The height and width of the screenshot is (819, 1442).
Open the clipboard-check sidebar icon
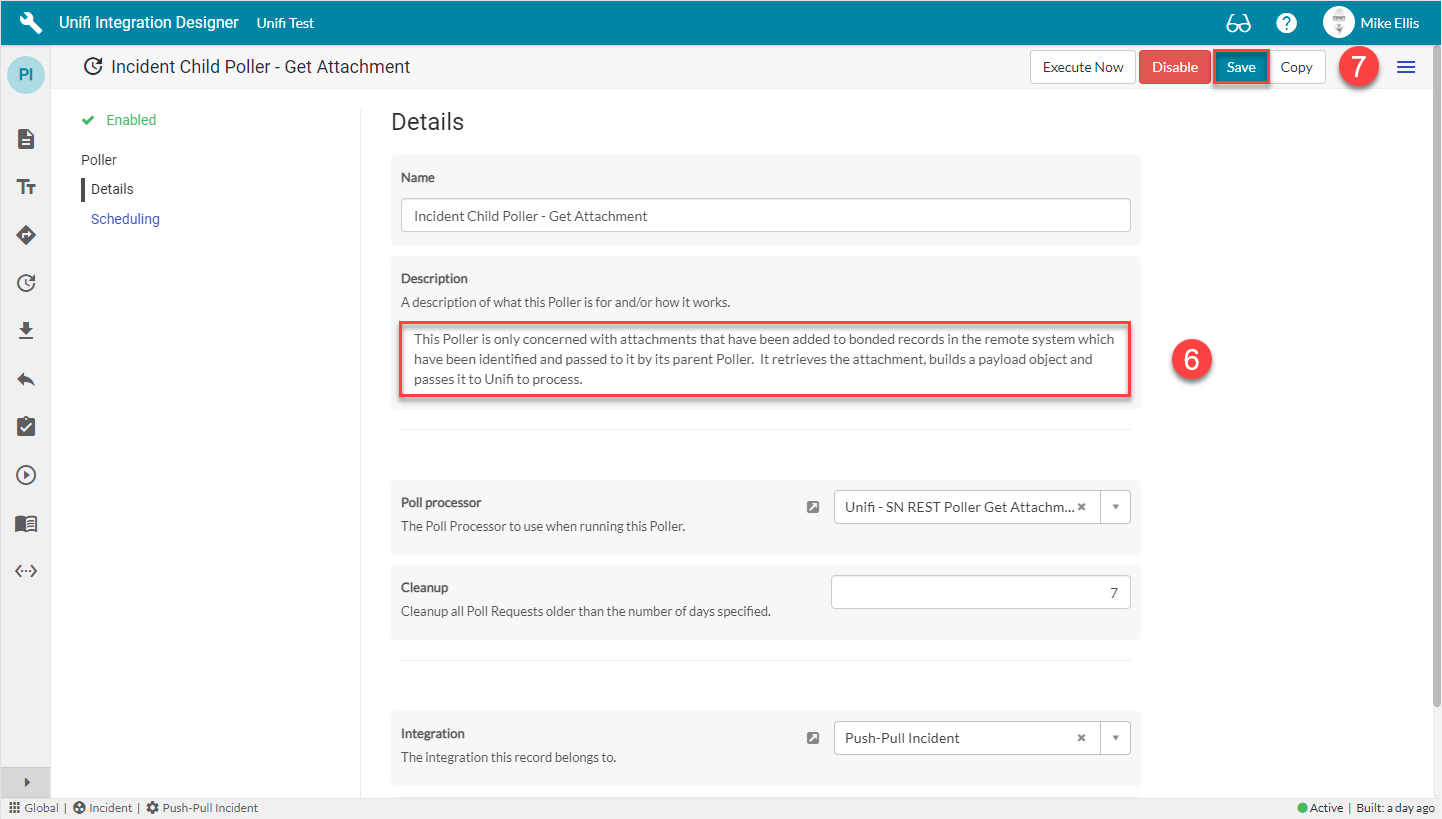click(25, 426)
